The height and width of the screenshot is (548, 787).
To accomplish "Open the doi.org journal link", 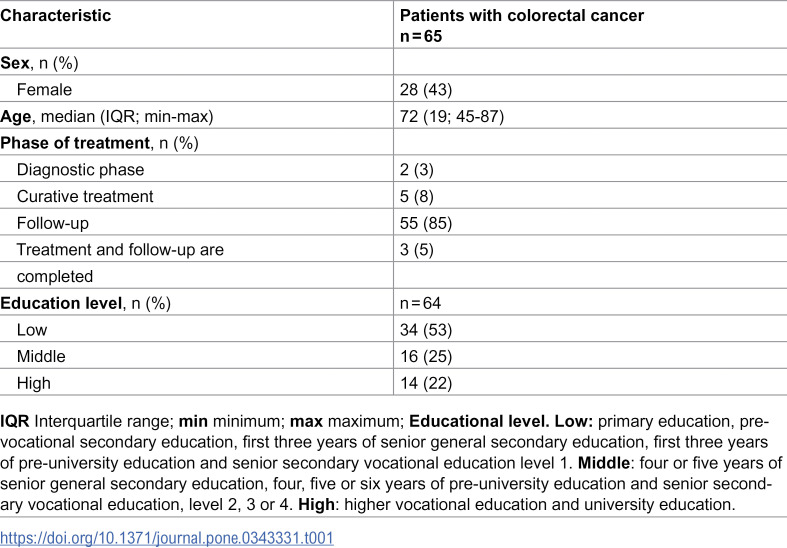I will pos(167,538).
